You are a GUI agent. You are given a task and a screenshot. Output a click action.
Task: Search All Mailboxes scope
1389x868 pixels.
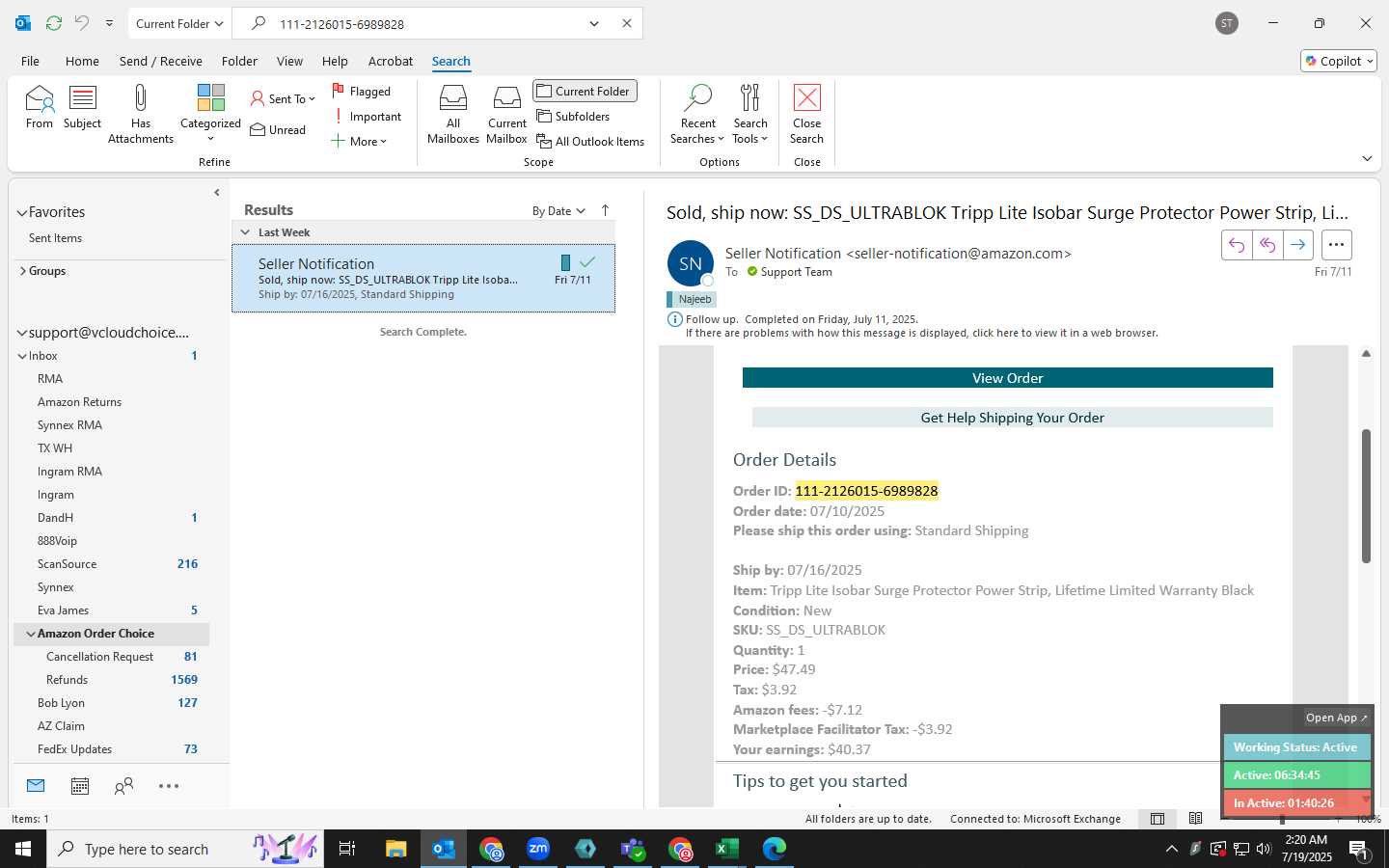click(x=453, y=114)
